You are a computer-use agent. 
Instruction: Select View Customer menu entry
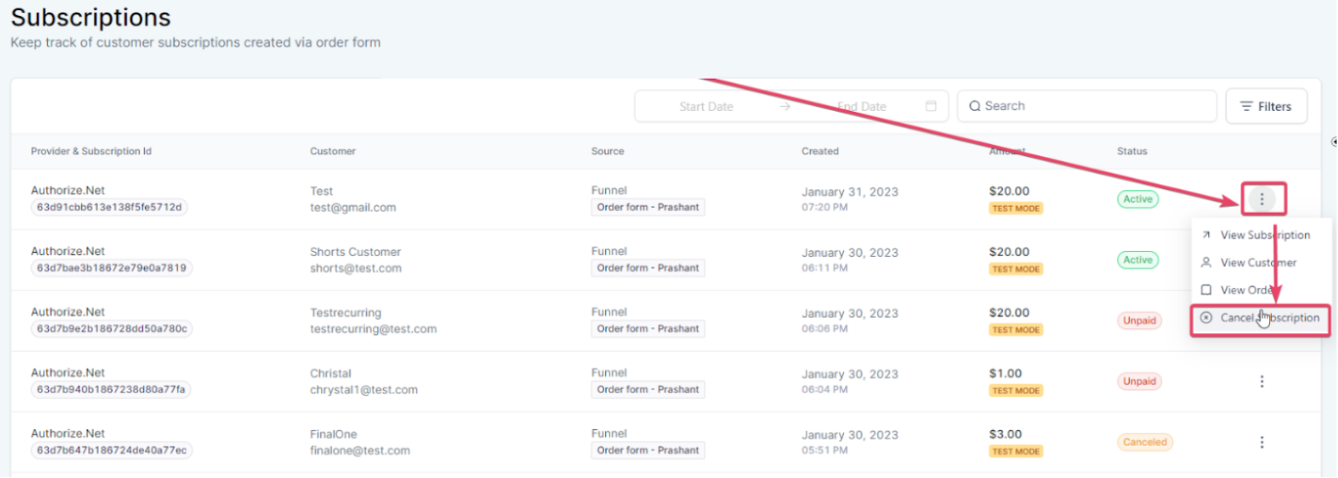click(1258, 263)
